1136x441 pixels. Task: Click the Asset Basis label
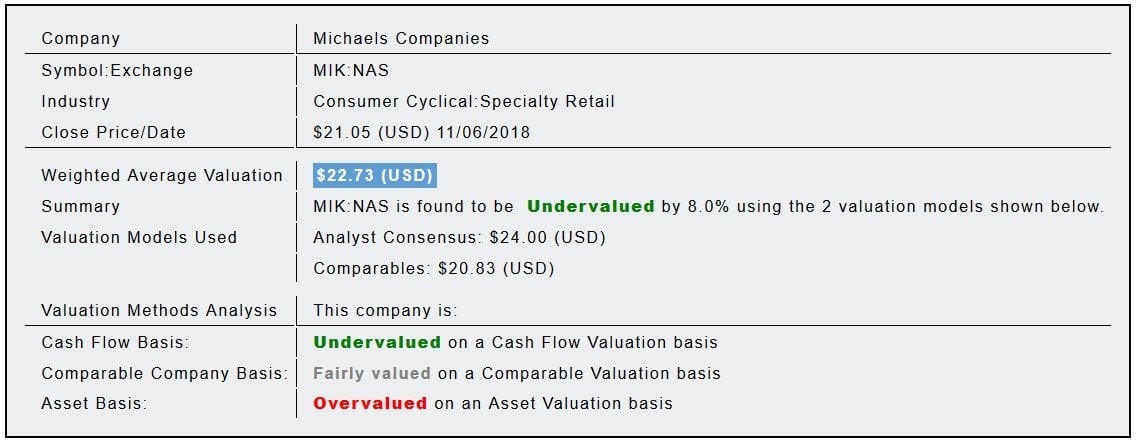click(x=94, y=404)
